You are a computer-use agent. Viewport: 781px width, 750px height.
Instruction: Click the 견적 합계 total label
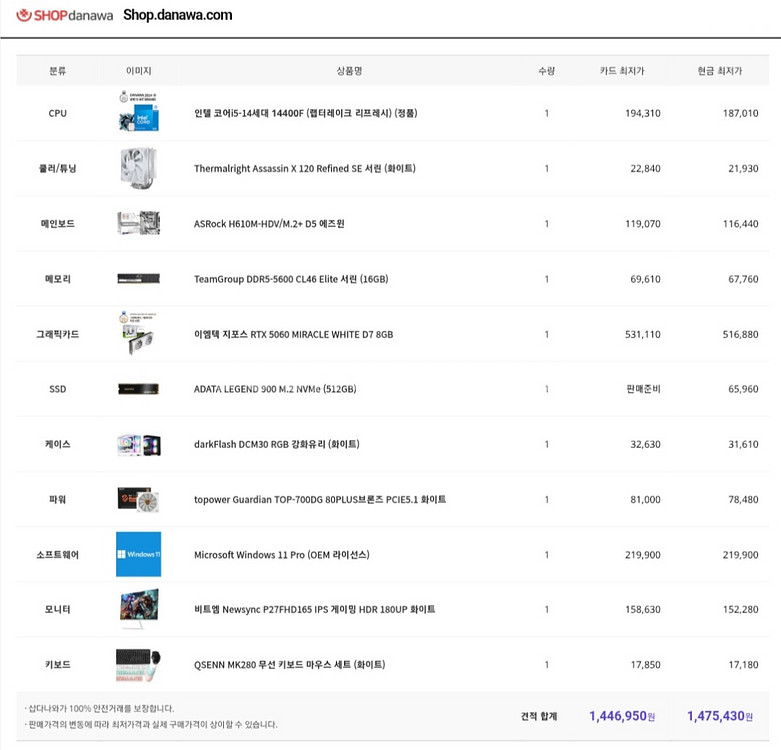(x=539, y=716)
